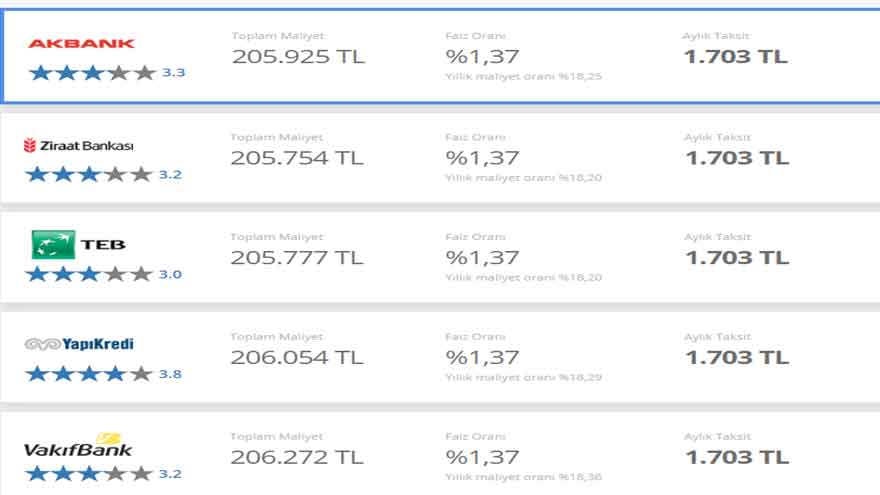The image size is (880, 495).
Task: Click Akbank monthly installment 1.703 TL
Action: click(736, 57)
